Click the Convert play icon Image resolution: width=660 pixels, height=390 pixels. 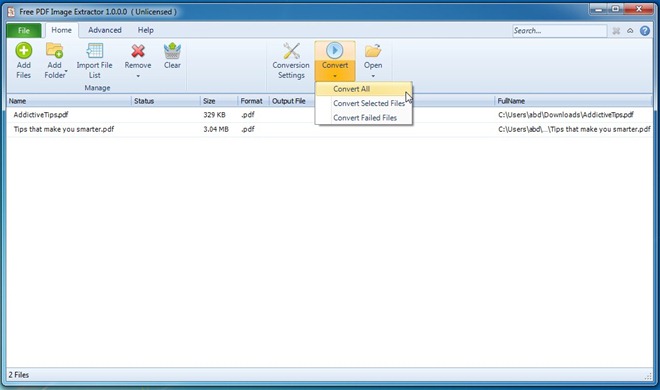click(x=335, y=50)
